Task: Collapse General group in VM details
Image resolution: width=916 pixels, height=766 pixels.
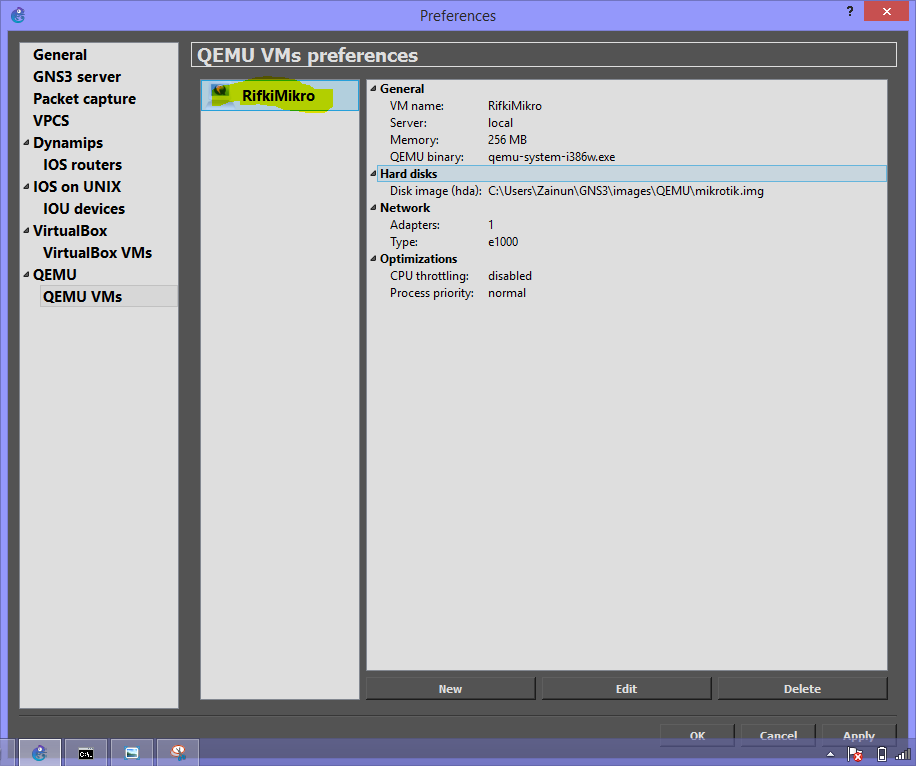Action: (x=373, y=89)
